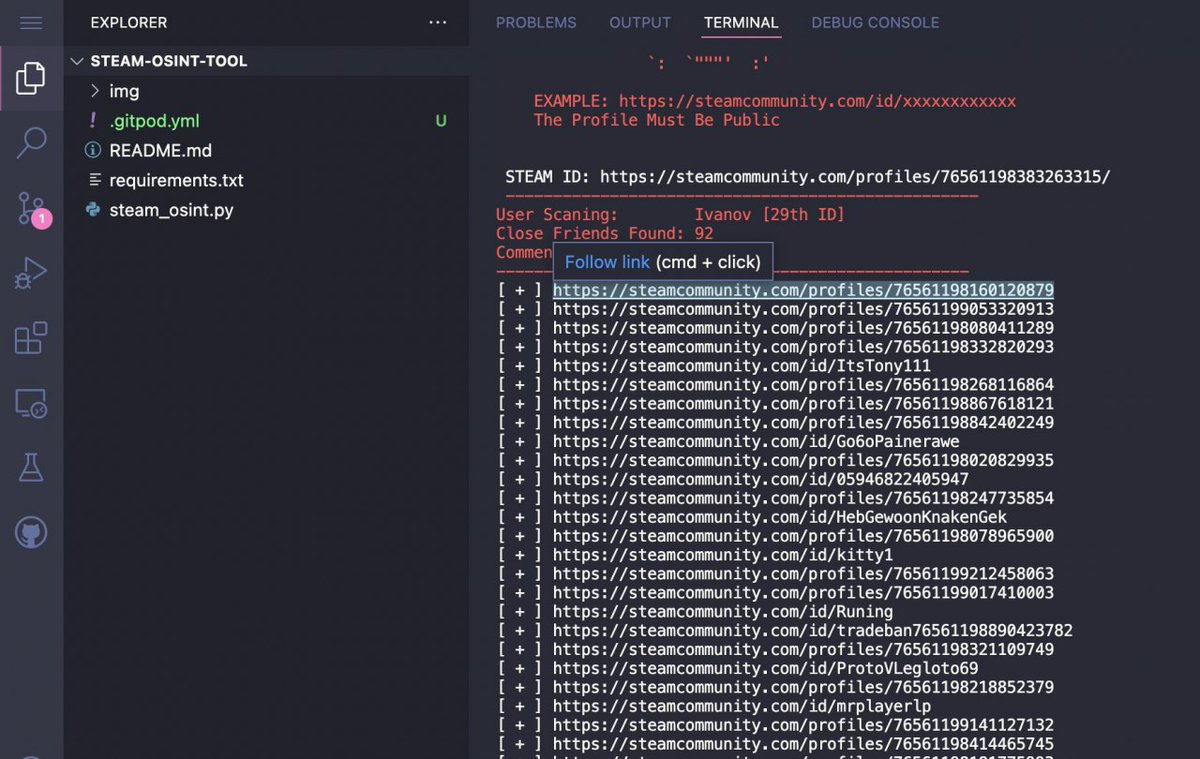The image size is (1200, 759).
Task: Open the id/kitty1 link
Action: point(723,555)
